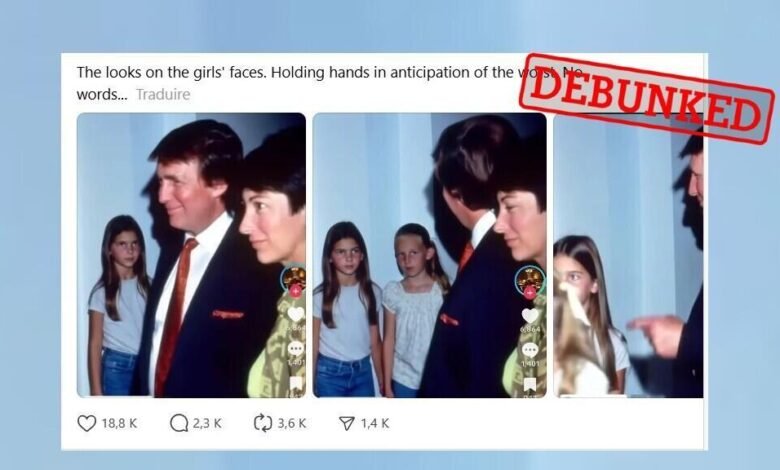Image resolution: width=780 pixels, height=470 pixels.
Task: Open the middle photo showing two girls standing
Action: (x=430, y=255)
